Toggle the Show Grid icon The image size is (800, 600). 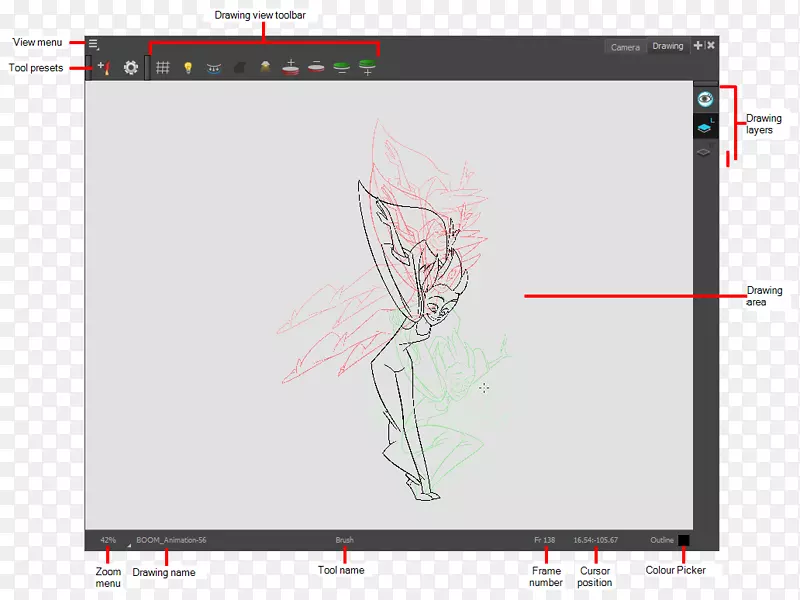coord(162,68)
